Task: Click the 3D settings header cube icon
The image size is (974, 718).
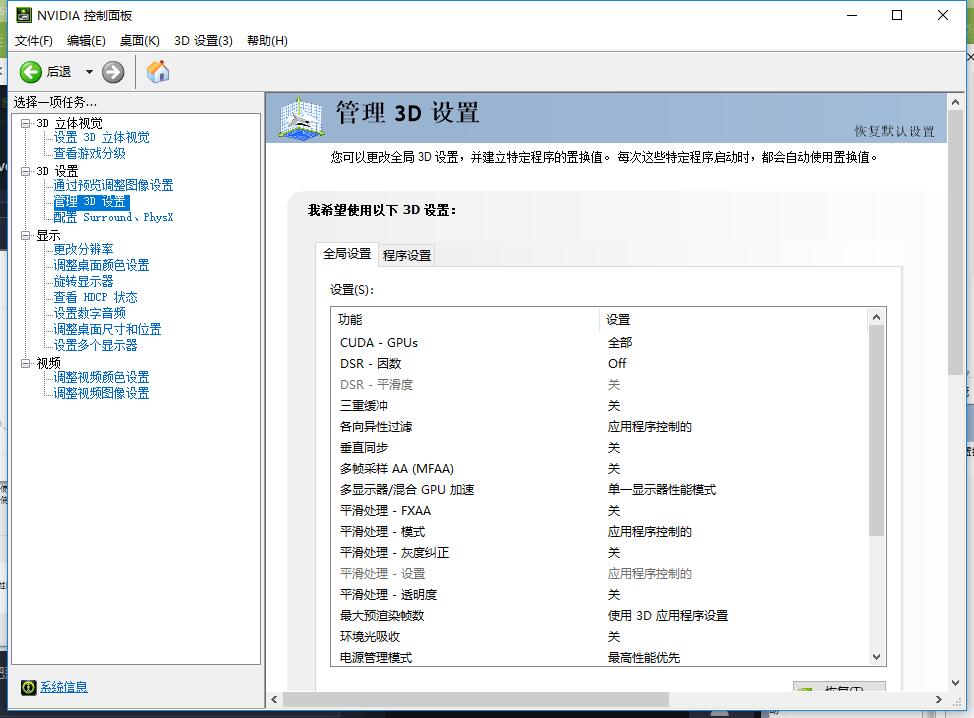Action: point(301,117)
